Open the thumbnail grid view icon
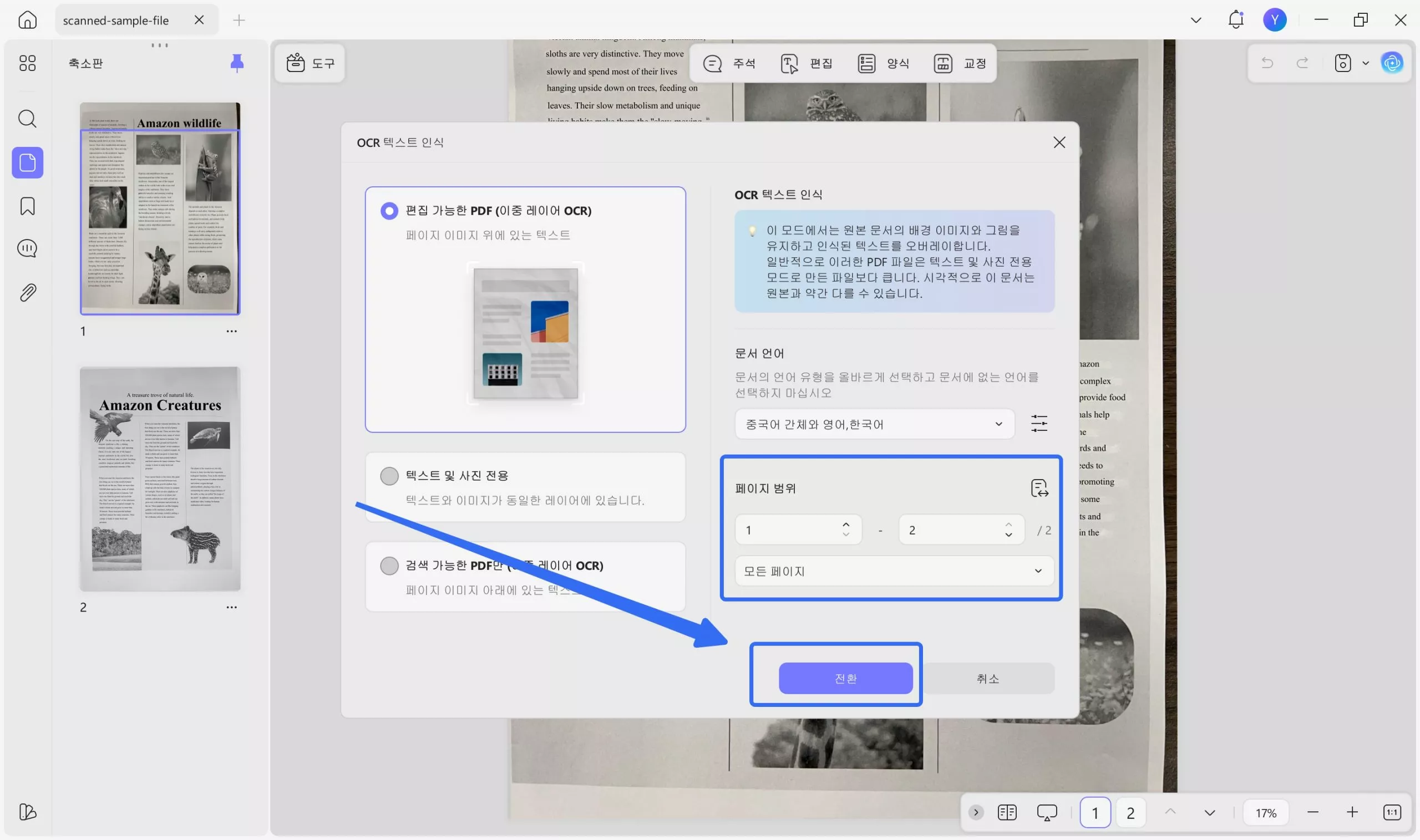 tap(27, 63)
